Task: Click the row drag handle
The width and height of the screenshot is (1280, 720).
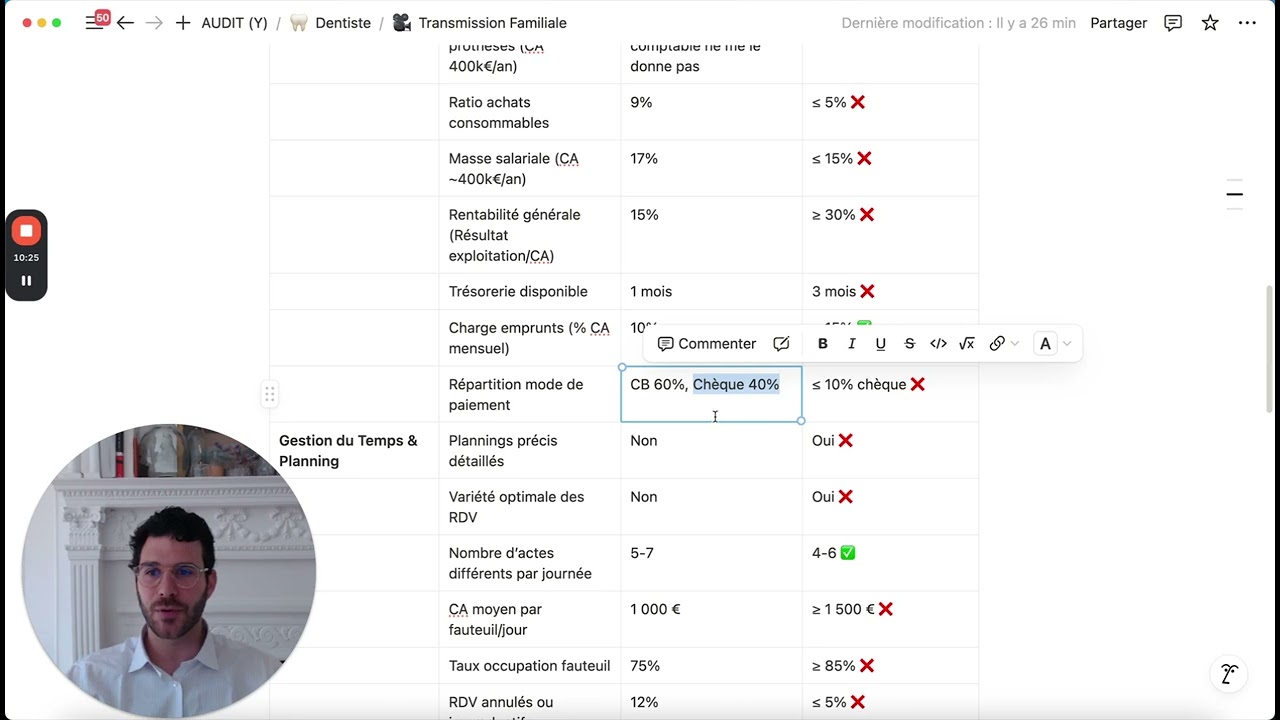Action: point(269,394)
